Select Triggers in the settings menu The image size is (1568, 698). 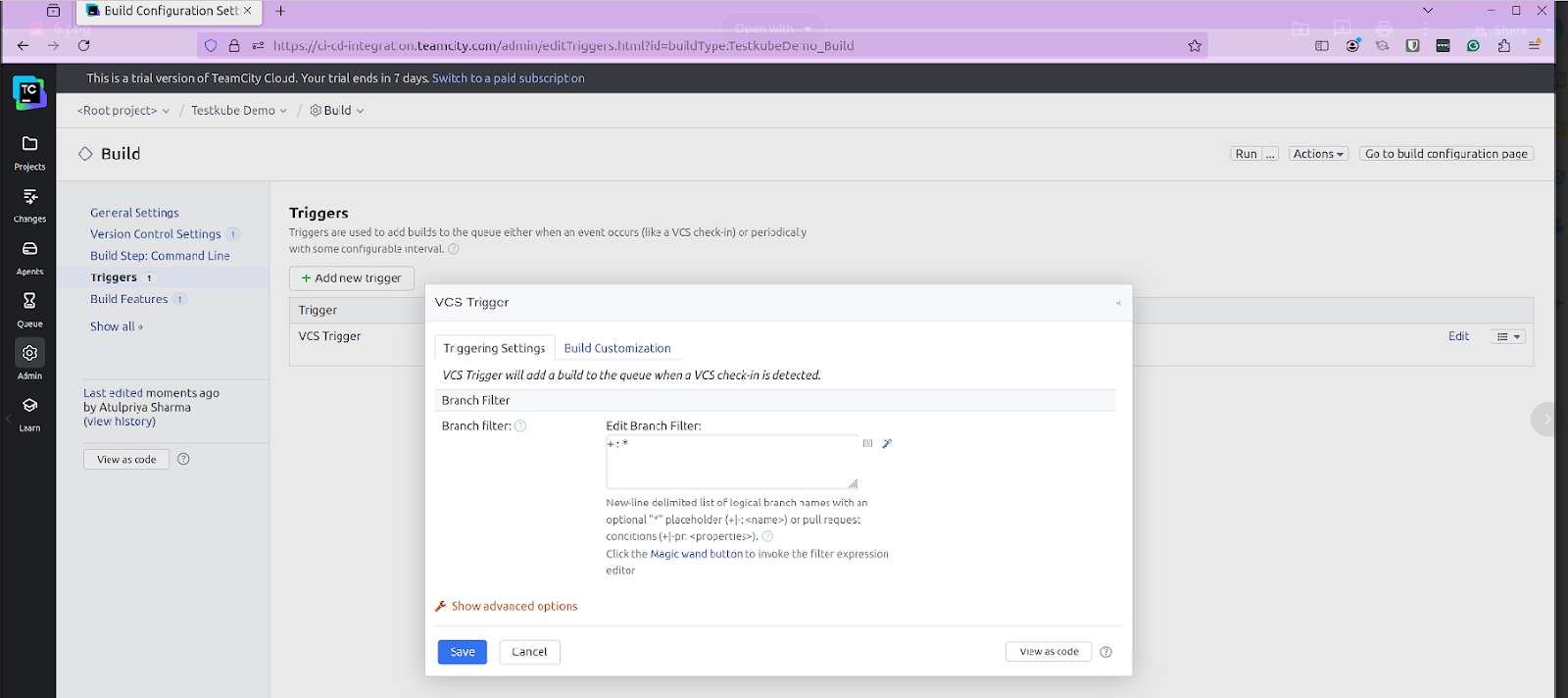pos(114,277)
